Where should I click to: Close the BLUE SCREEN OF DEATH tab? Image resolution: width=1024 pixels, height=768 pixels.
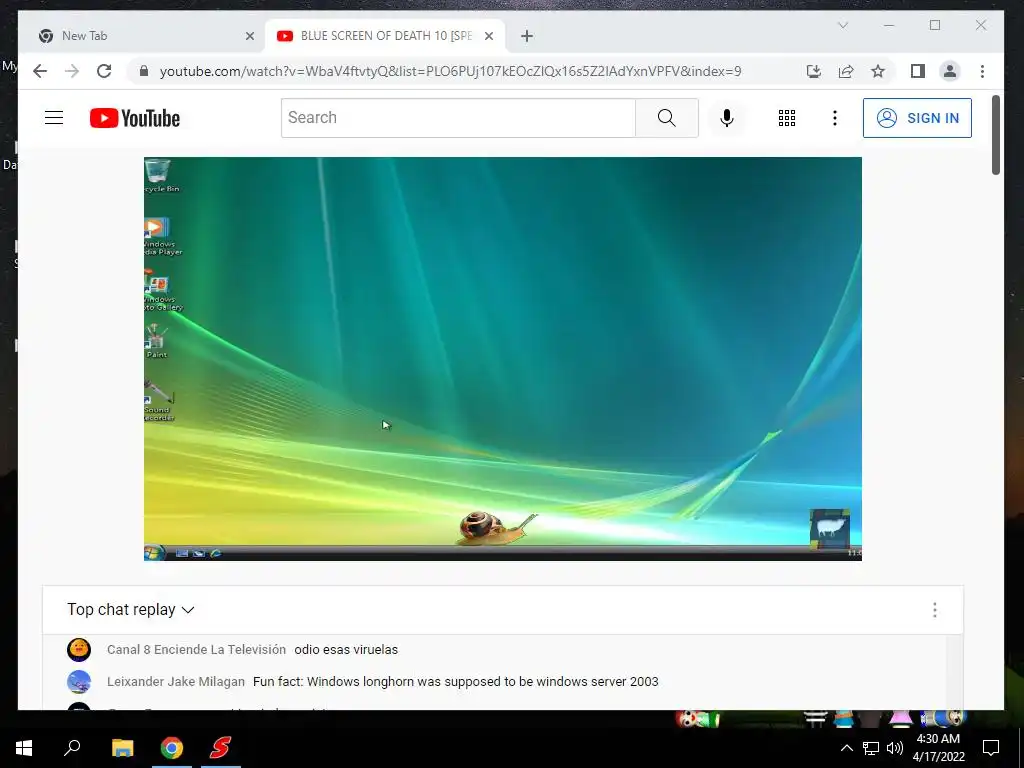coord(488,36)
